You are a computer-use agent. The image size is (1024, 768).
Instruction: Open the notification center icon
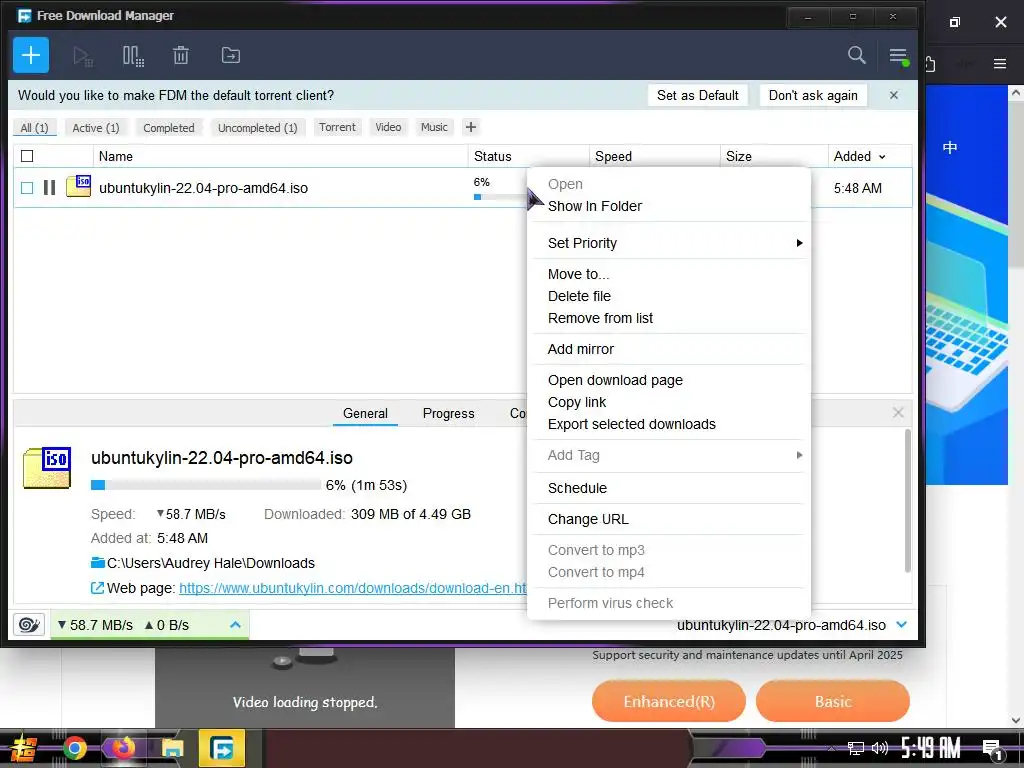(993, 749)
